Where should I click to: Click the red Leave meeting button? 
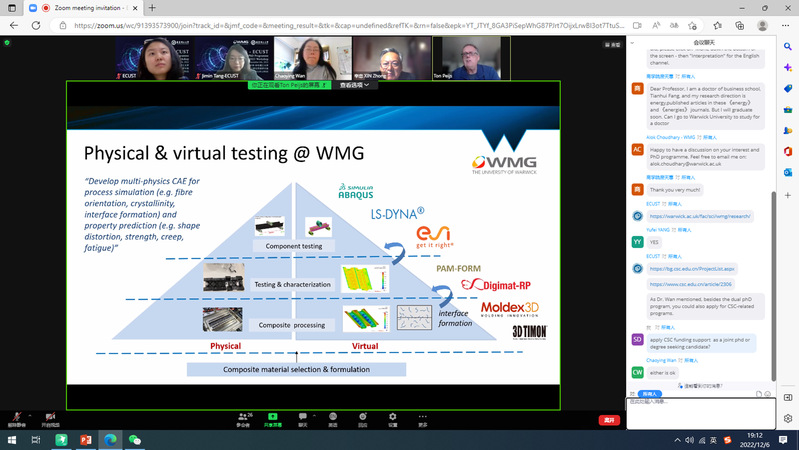(x=609, y=420)
